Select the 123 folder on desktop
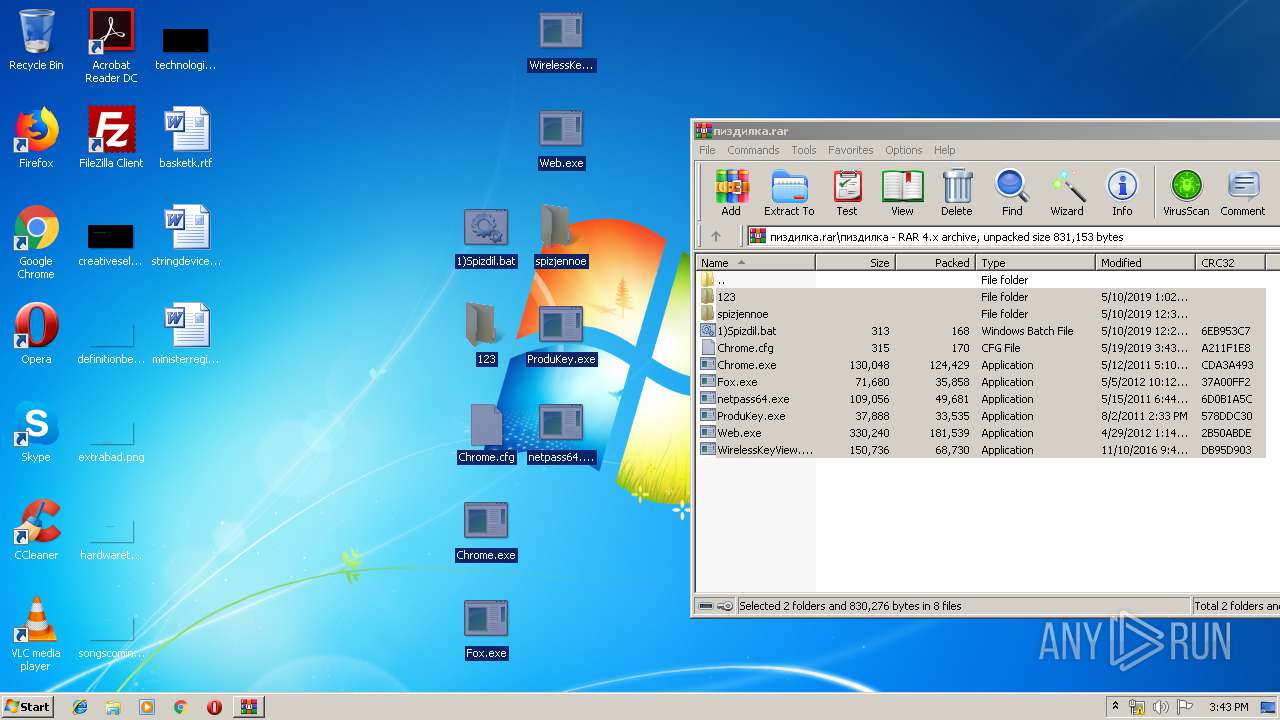 pos(486,334)
